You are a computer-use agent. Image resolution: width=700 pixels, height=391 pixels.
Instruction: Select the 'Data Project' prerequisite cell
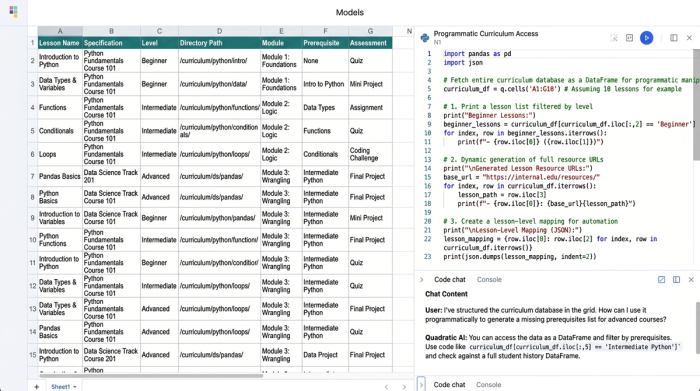coord(325,355)
